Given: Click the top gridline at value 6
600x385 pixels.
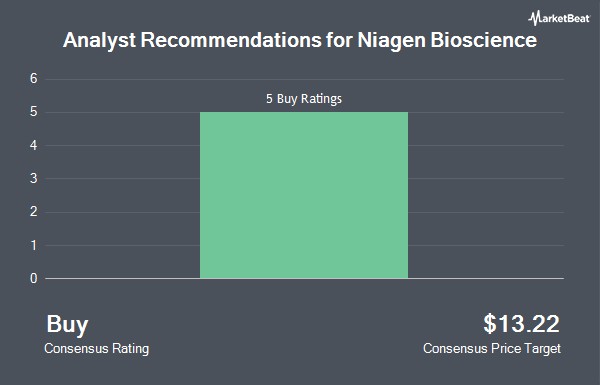Looking at the screenshot, I should [304, 79].
